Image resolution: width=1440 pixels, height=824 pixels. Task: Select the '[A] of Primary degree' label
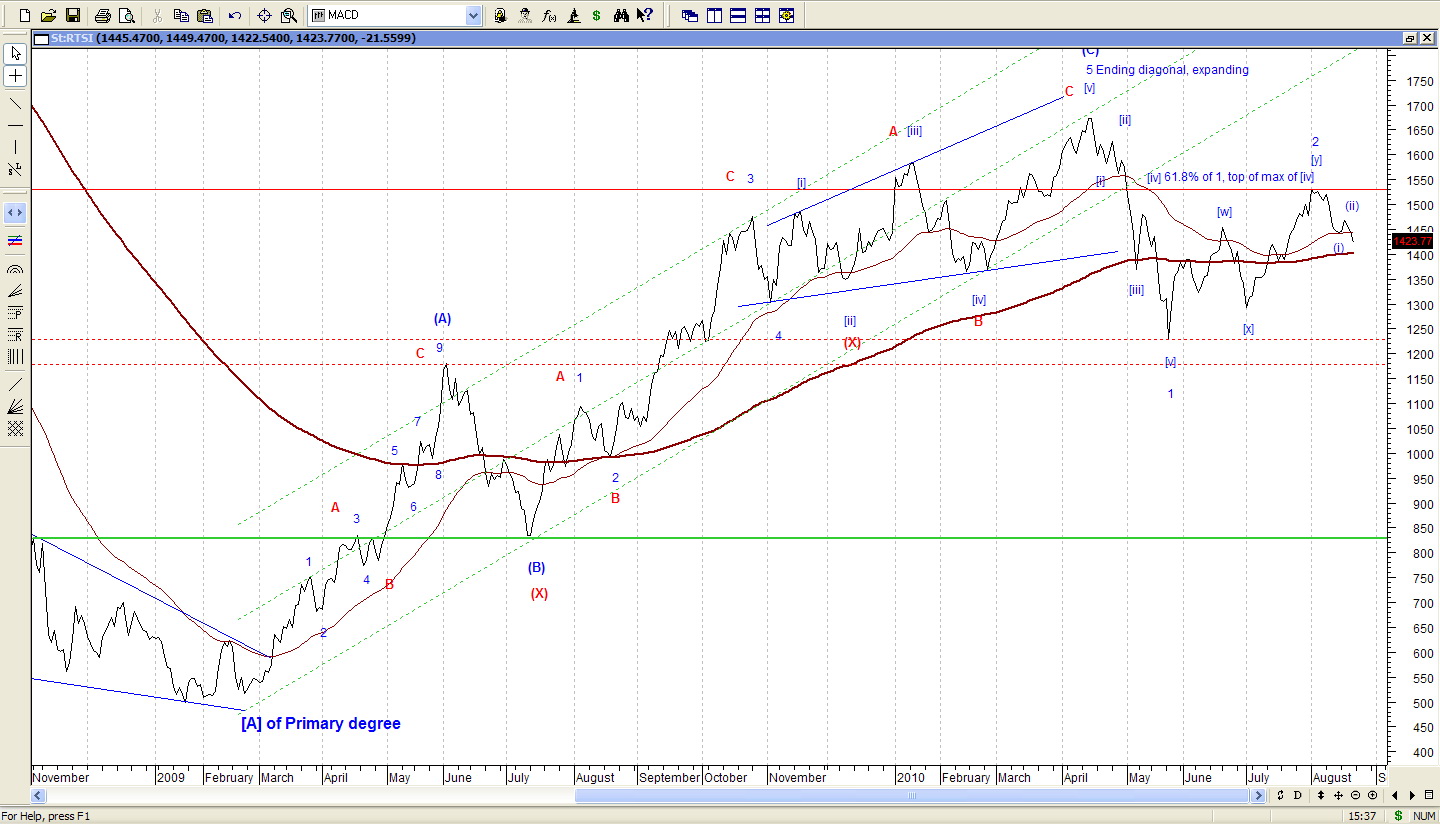pos(321,723)
